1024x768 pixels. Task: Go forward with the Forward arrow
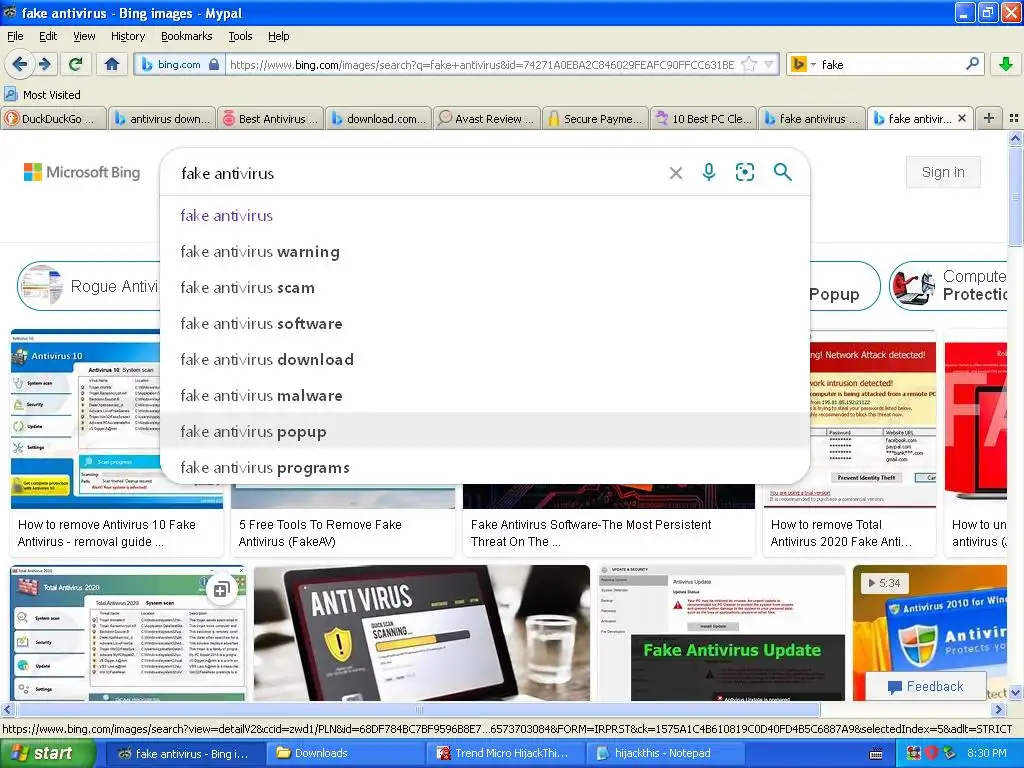(x=44, y=64)
